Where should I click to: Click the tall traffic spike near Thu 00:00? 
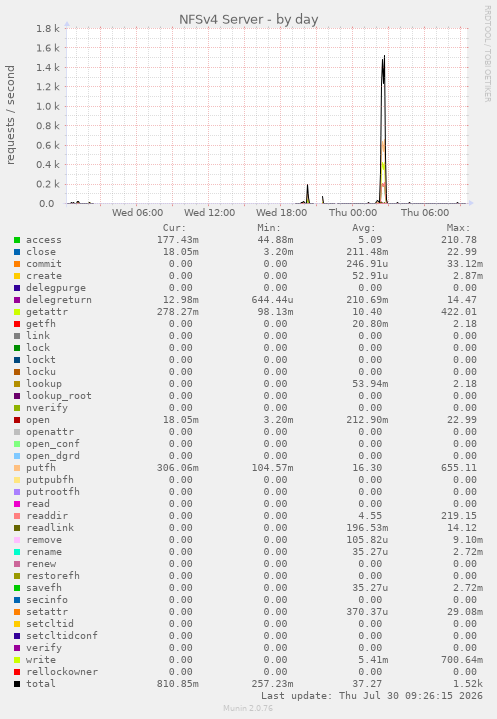click(383, 128)
